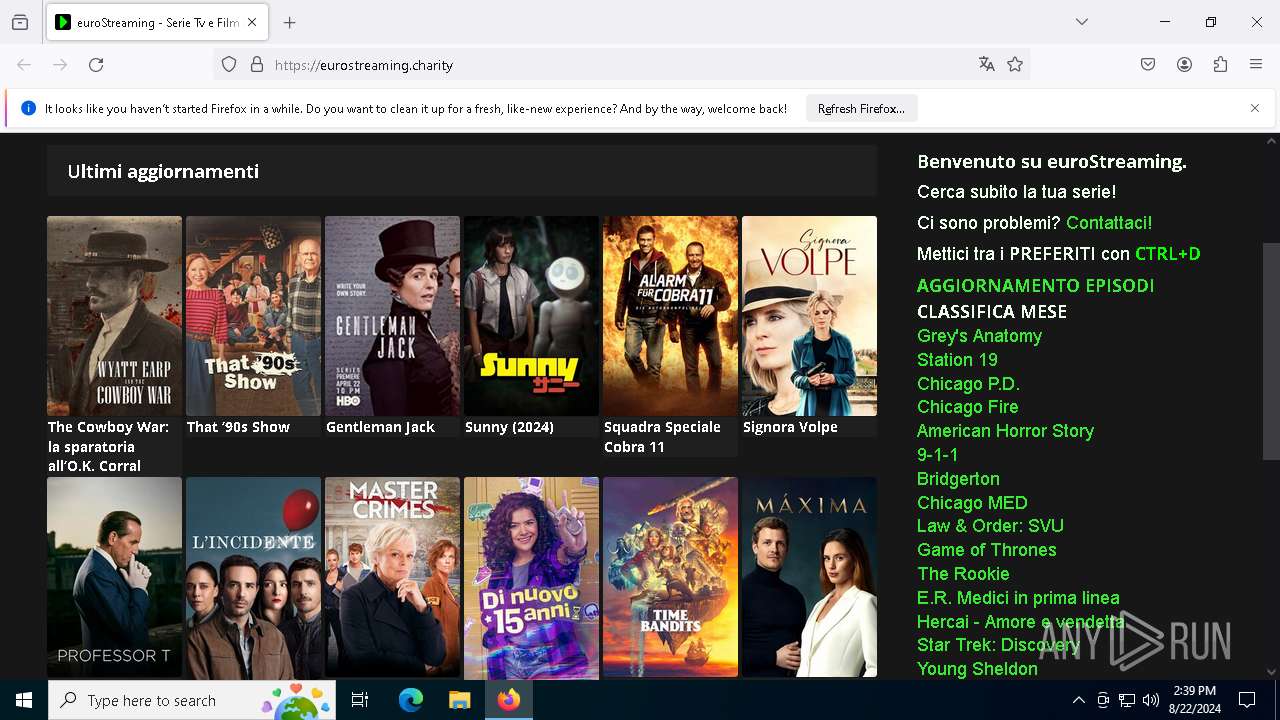
Task: Open the volume speaker tray icon
Action: [x=1151, y=700]
